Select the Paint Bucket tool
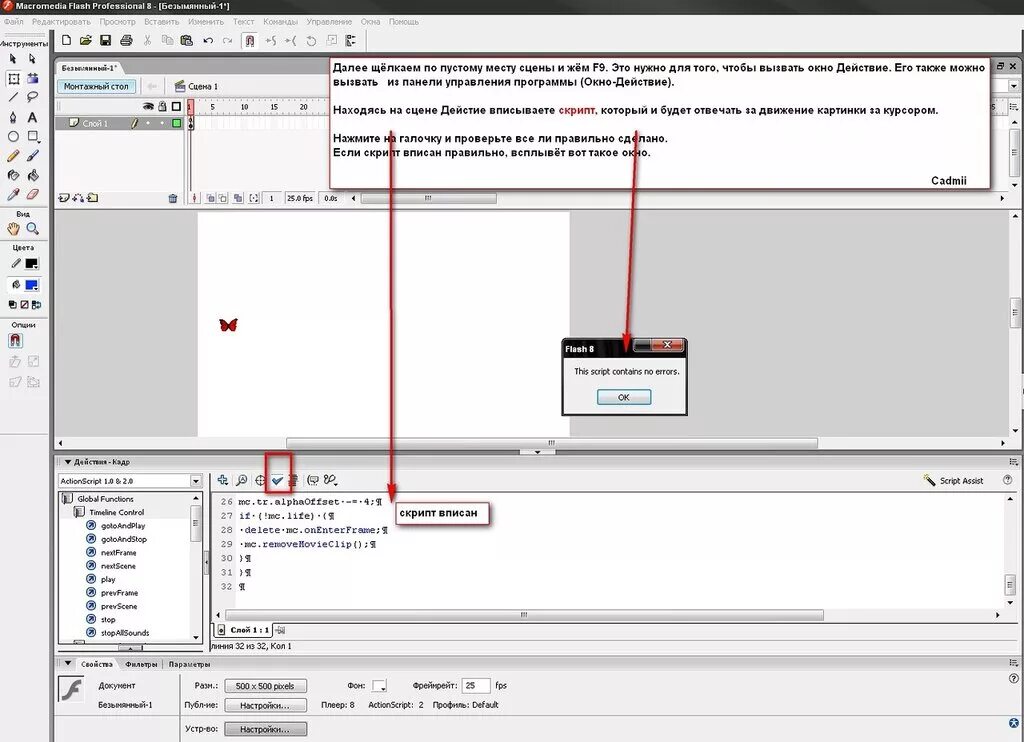The width and height of the screenshot is (1024, 742). (32, 175)
